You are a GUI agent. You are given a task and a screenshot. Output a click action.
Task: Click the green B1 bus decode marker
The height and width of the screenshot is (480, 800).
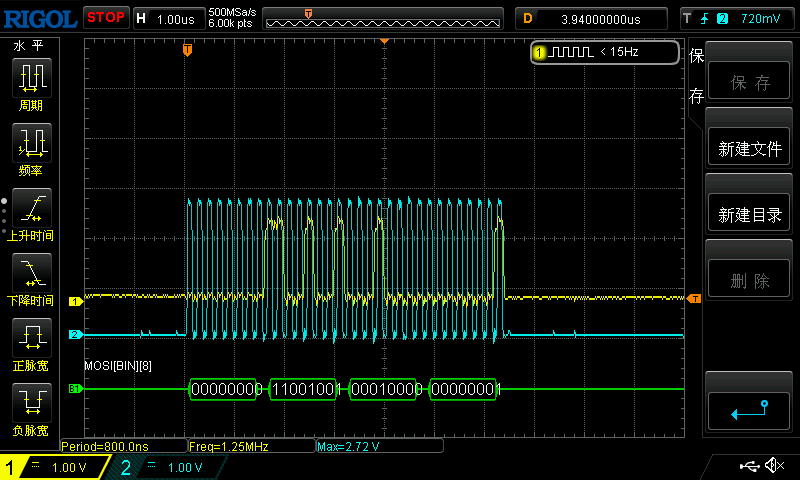(76, 389)
